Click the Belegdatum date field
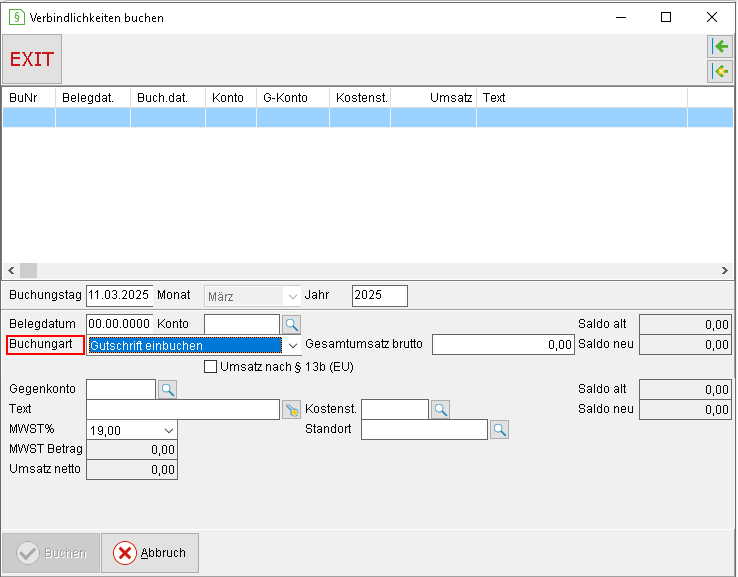Image resolution: width=738 pixels, height=577 pixels. click(120, 324)
